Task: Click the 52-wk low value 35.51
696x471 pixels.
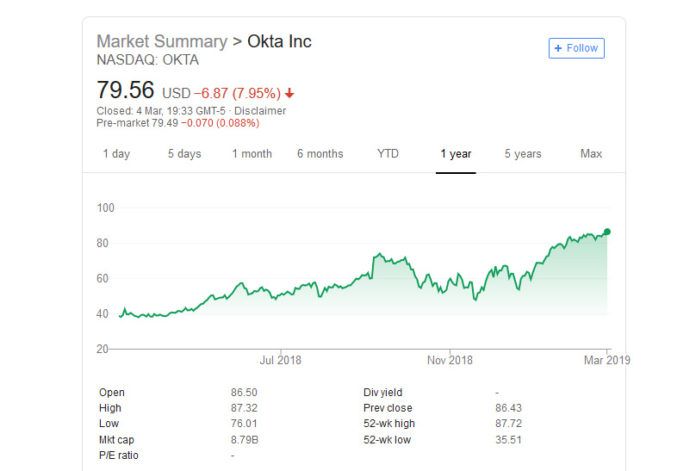Action: (x=508, y=440)
